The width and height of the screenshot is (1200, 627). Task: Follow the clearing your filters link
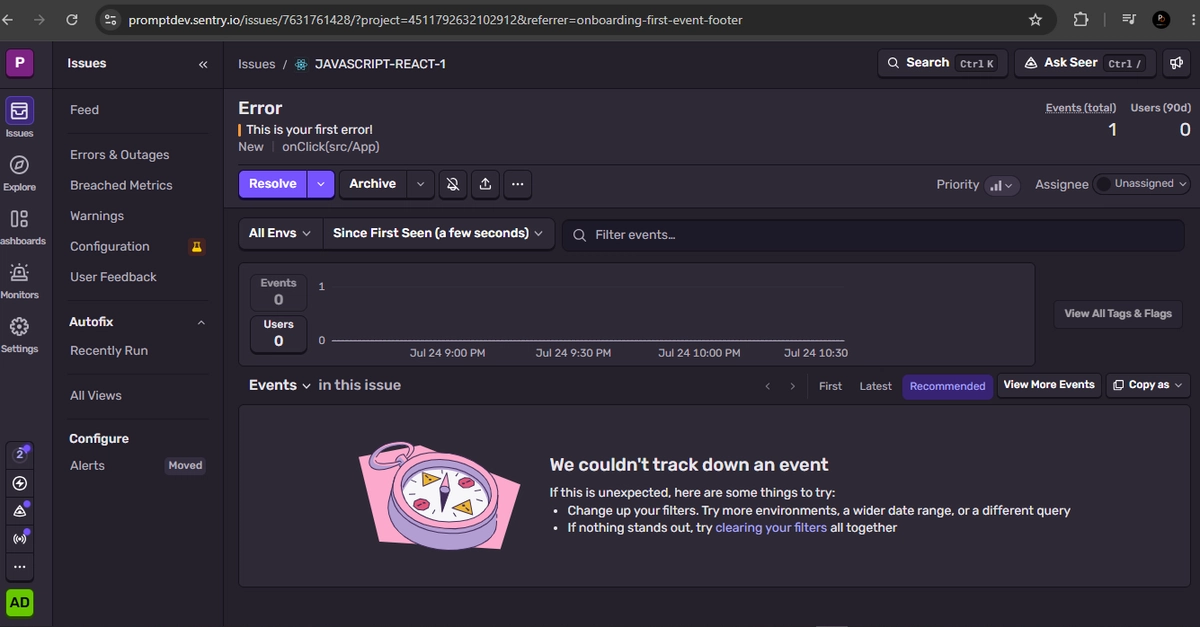[771, 528]
